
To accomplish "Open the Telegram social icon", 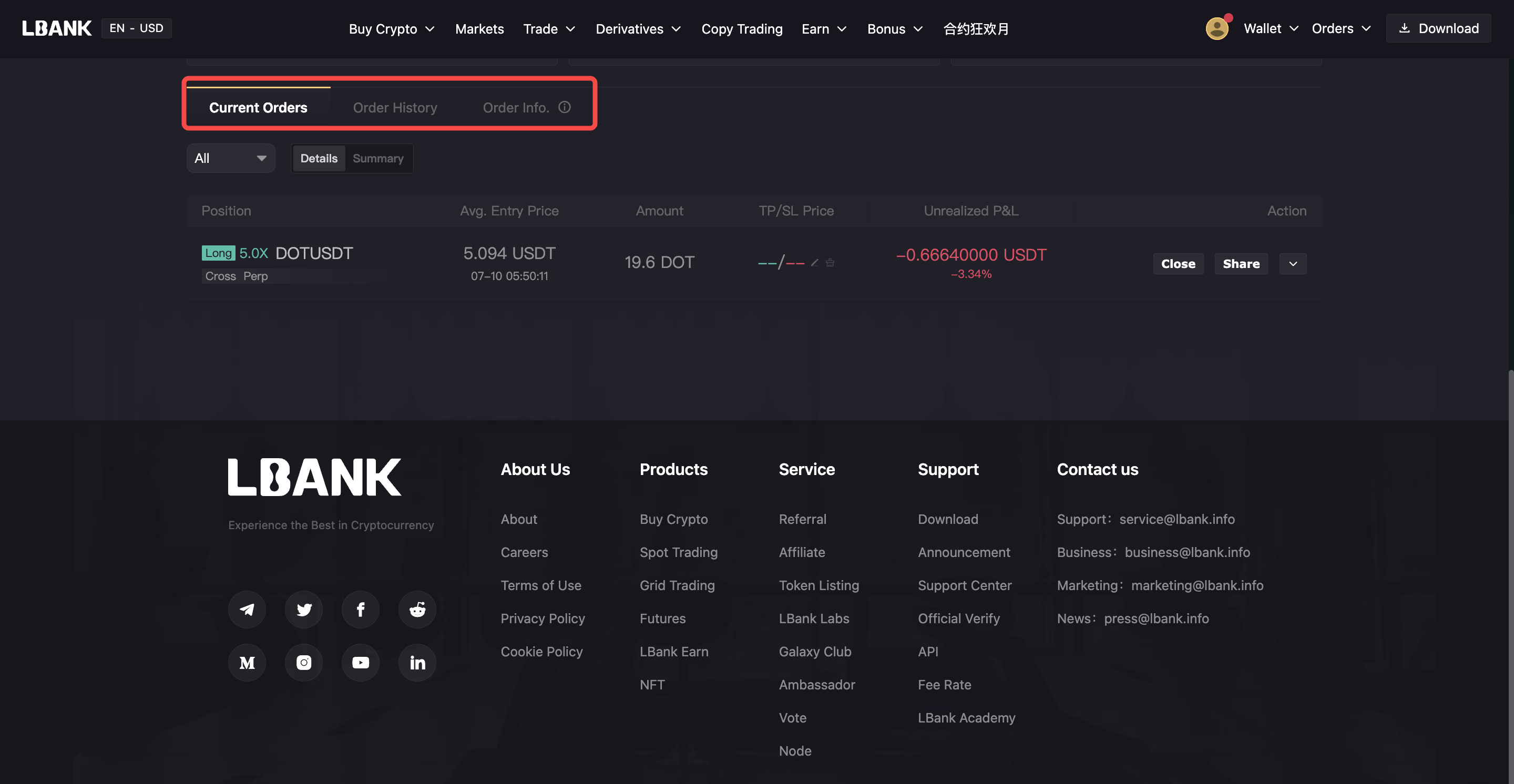I will [247, 609].
